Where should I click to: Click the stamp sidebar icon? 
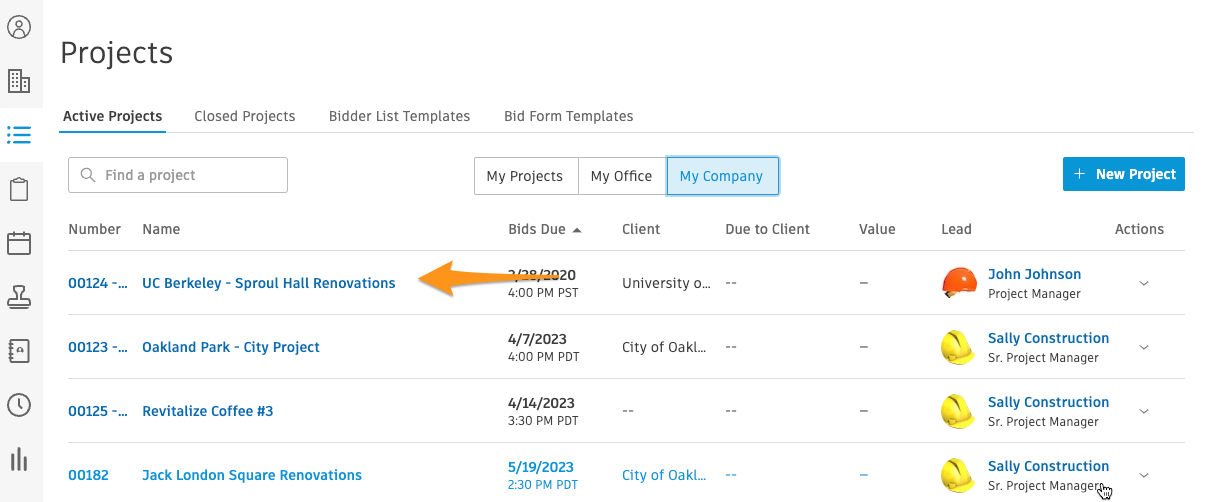(19, 297)
